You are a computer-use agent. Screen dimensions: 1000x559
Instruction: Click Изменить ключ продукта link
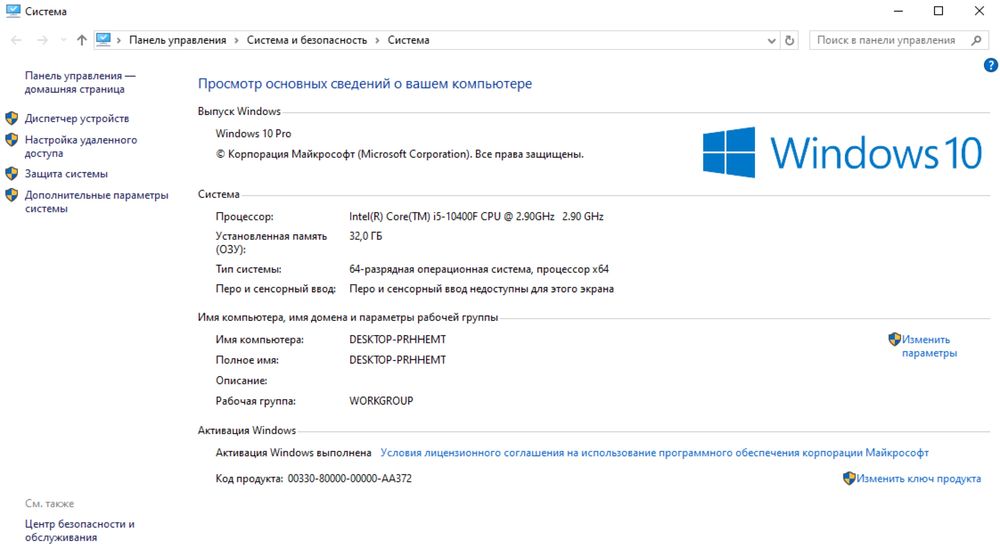918,479
